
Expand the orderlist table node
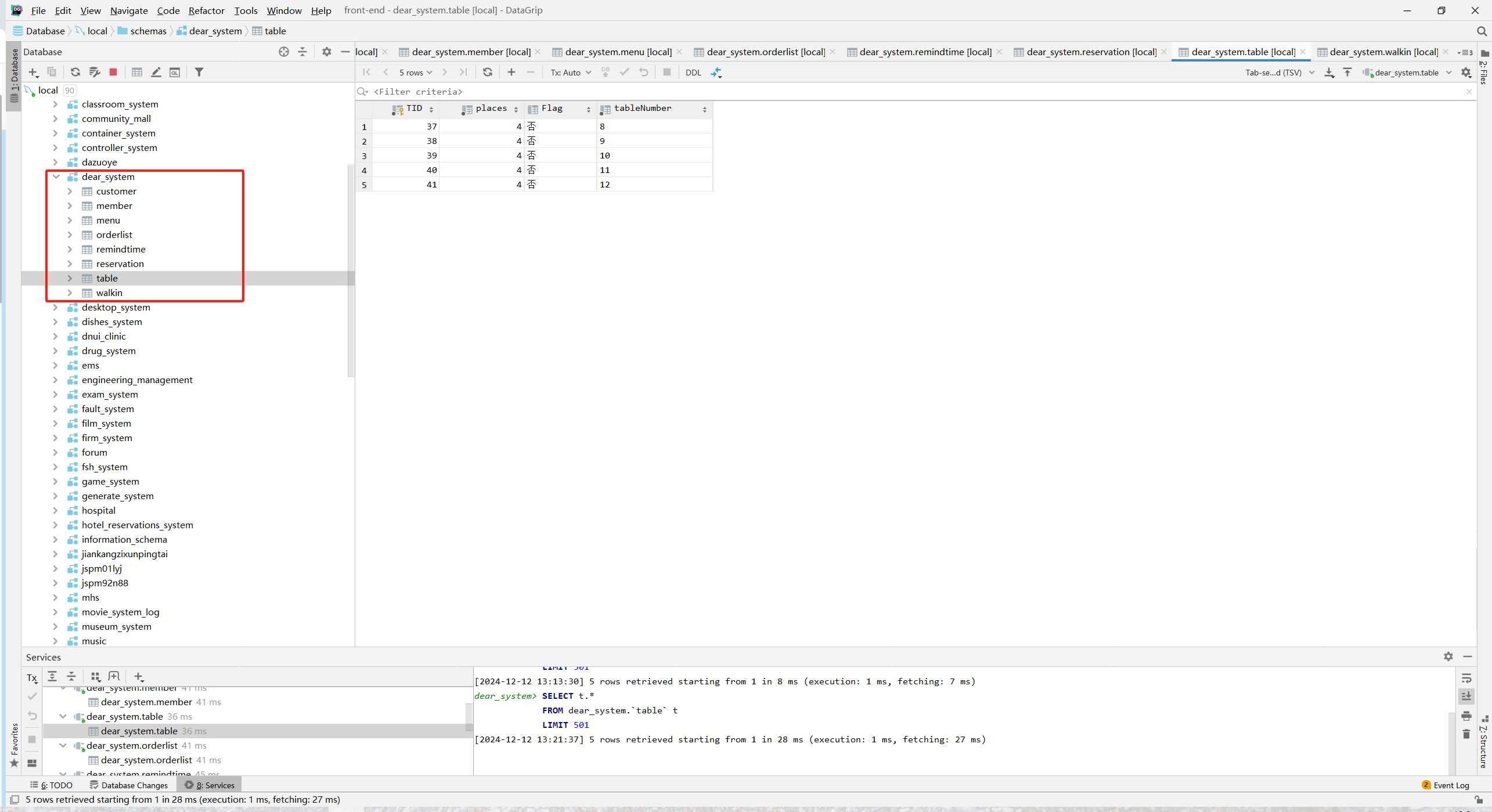coord(70,234)
